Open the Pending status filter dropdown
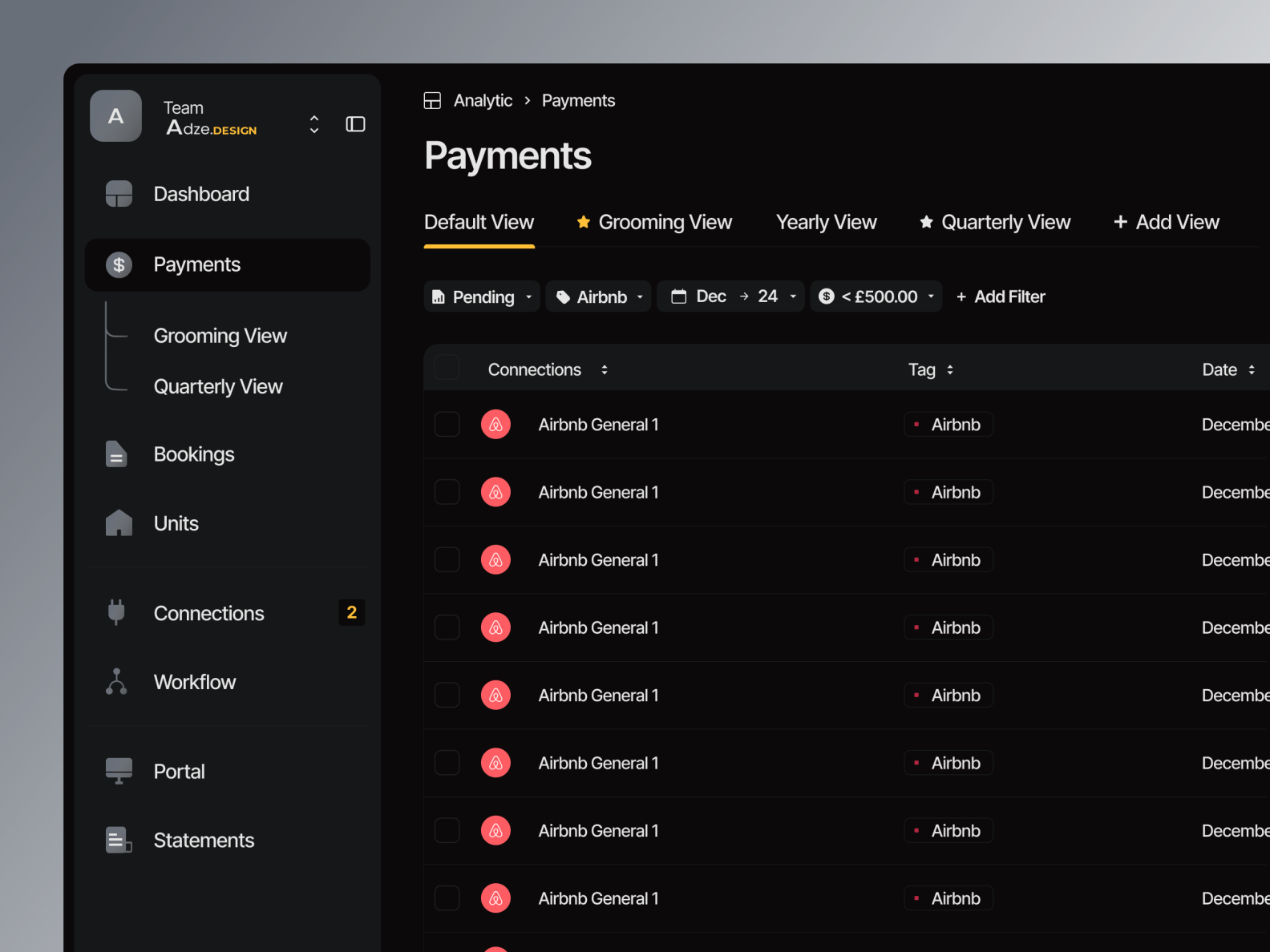 482,296
